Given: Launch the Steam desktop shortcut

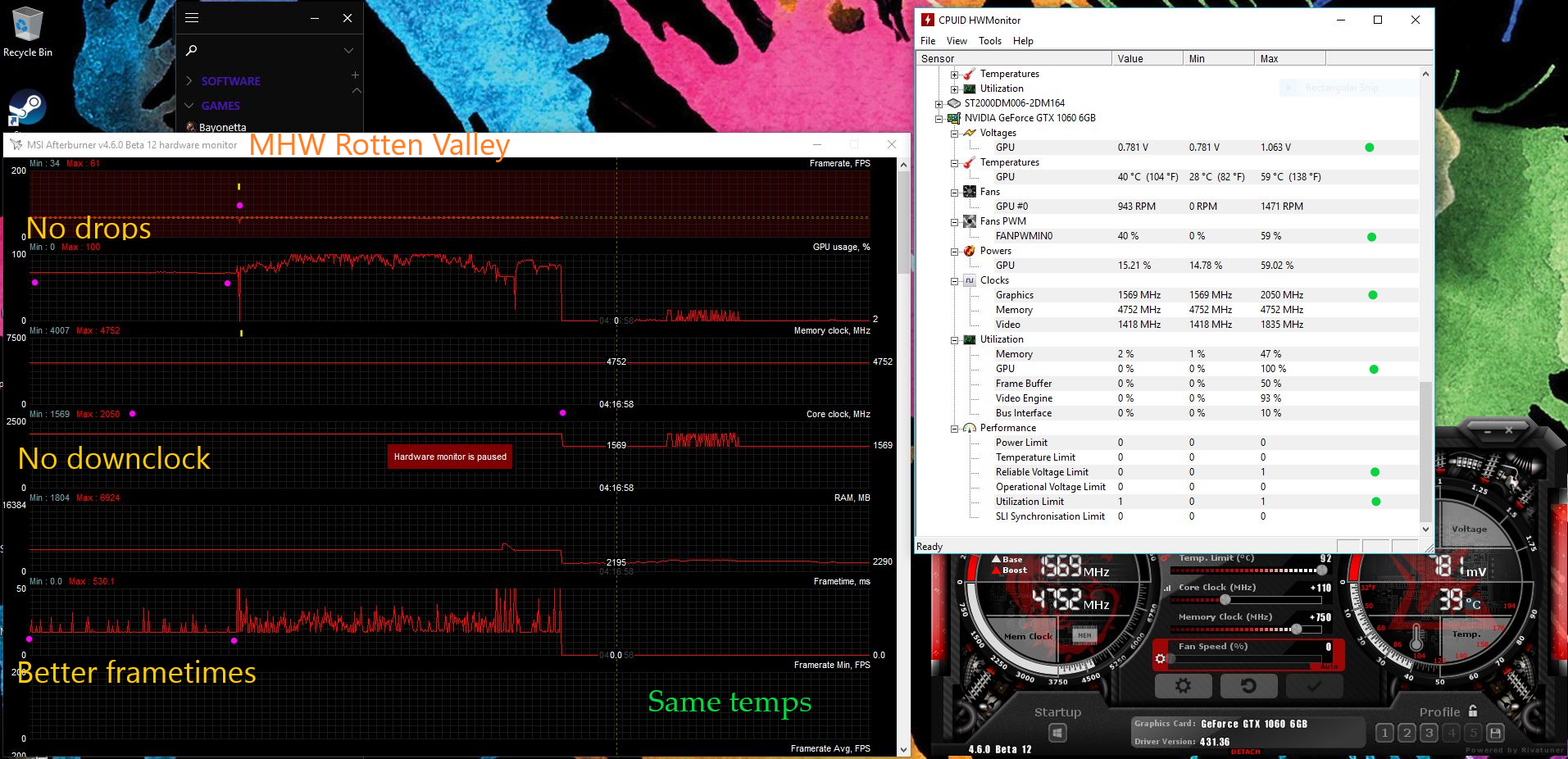Looking at the screenshot, I should [x=27, y=107].
